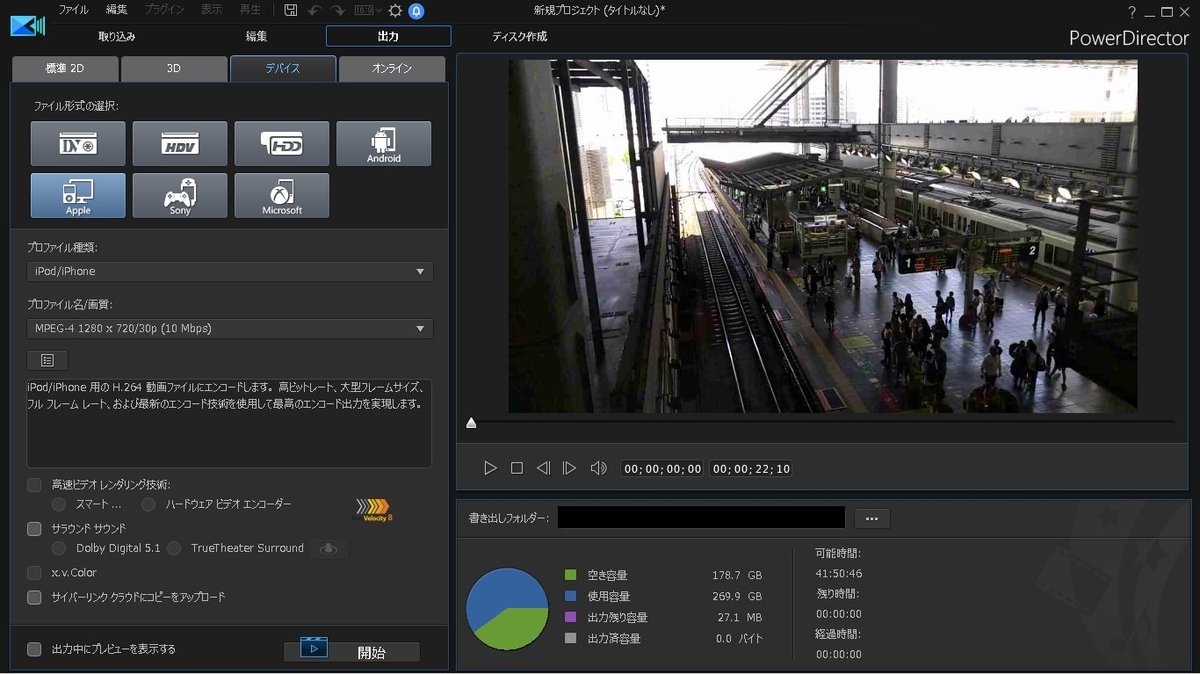Screen dimensions: 1200x674
Task: Click the disk space pie chart
Action: click(x=508, y=609)
